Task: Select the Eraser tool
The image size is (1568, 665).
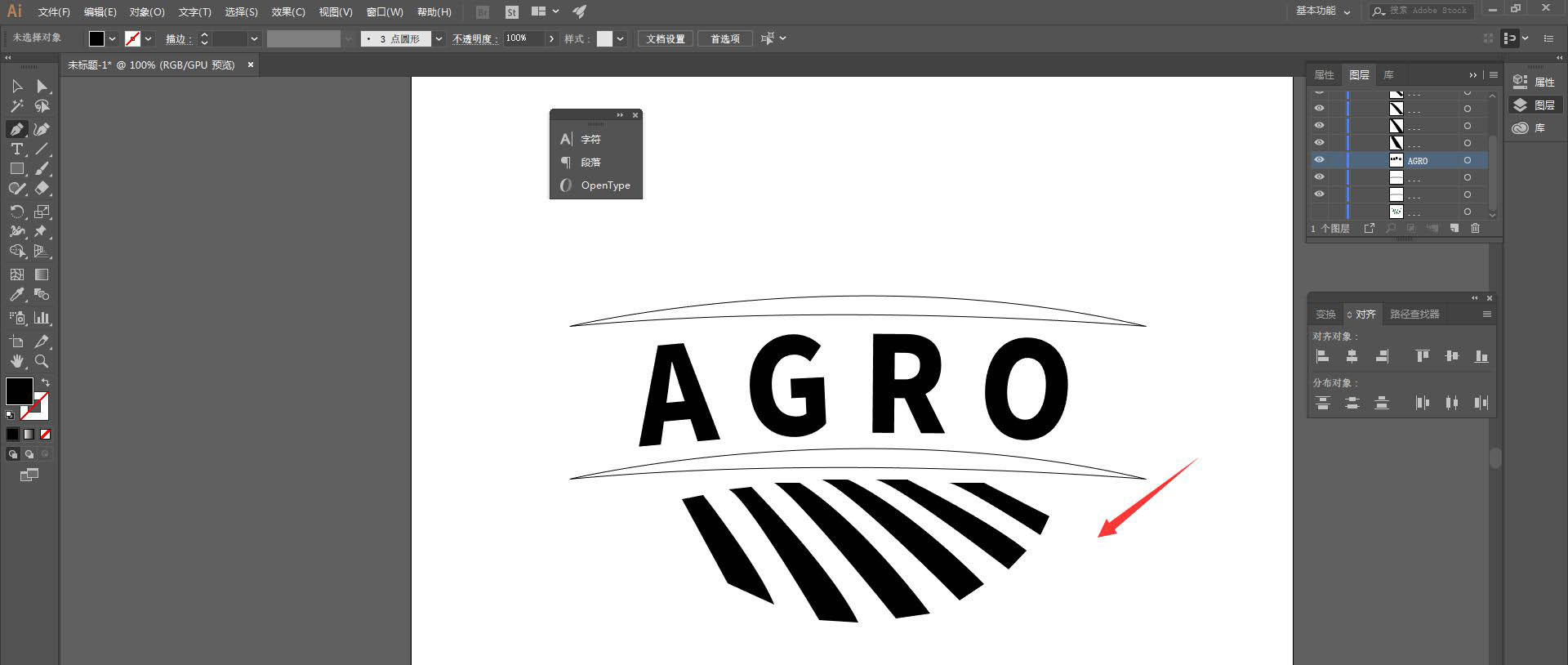Action: coord(42,188)
